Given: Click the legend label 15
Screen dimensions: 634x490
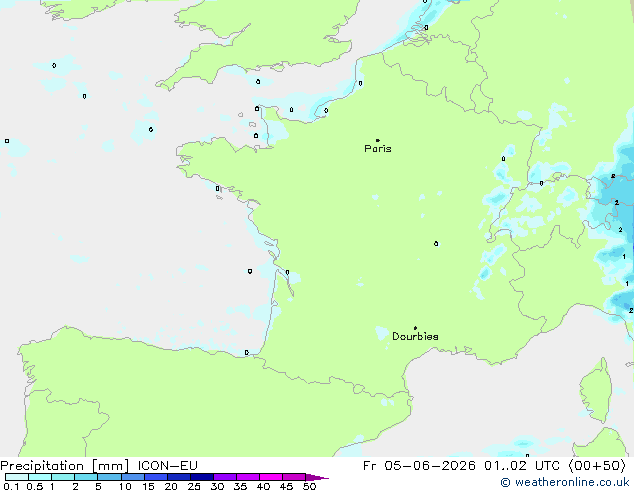Looking at the screenshot, I should click(x=148, y=486).
